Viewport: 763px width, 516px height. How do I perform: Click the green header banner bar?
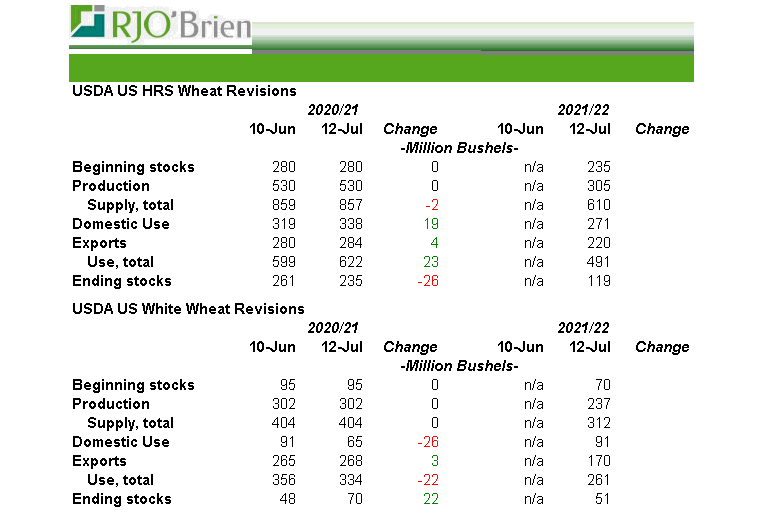coord(380,68)
